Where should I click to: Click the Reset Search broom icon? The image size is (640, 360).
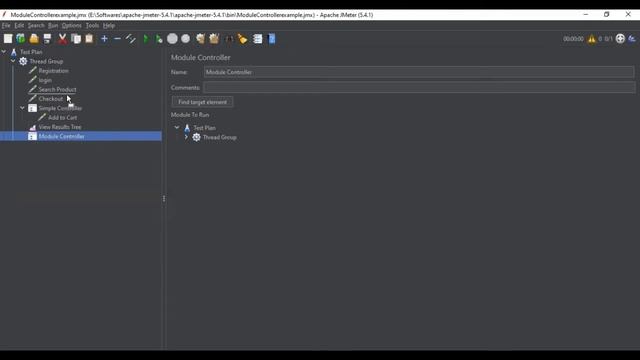click(x=243, y=39)
